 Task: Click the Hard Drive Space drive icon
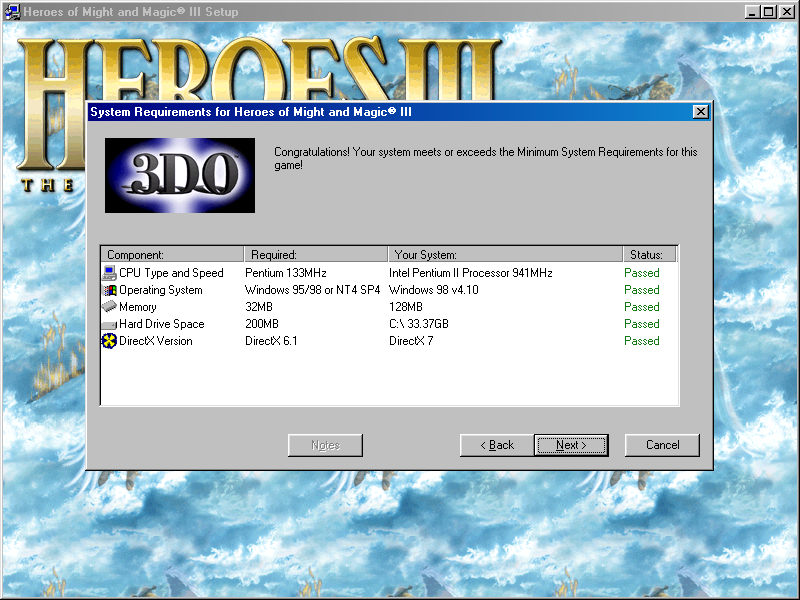coord(109,324)
